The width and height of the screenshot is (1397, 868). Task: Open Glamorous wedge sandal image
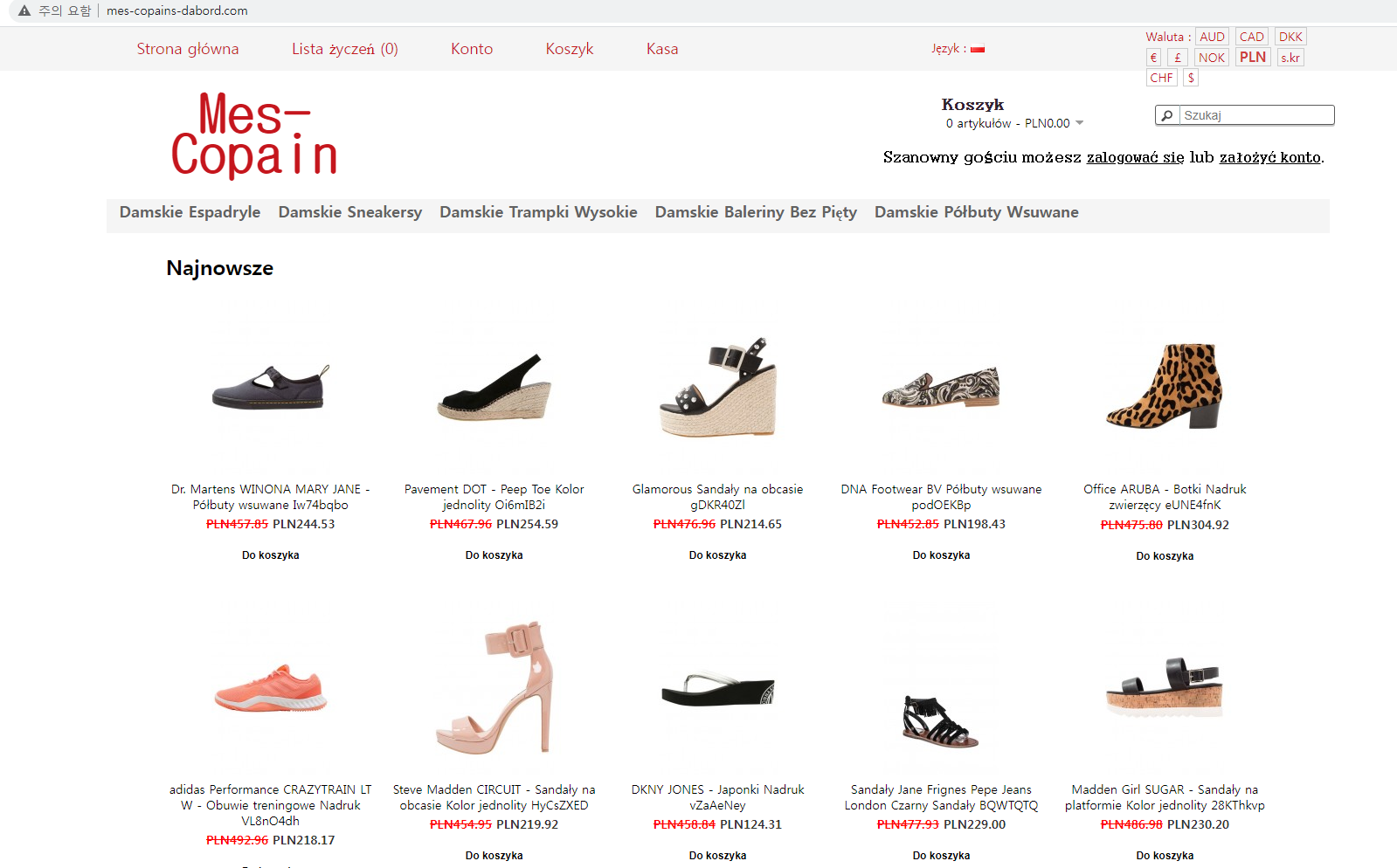718,387
